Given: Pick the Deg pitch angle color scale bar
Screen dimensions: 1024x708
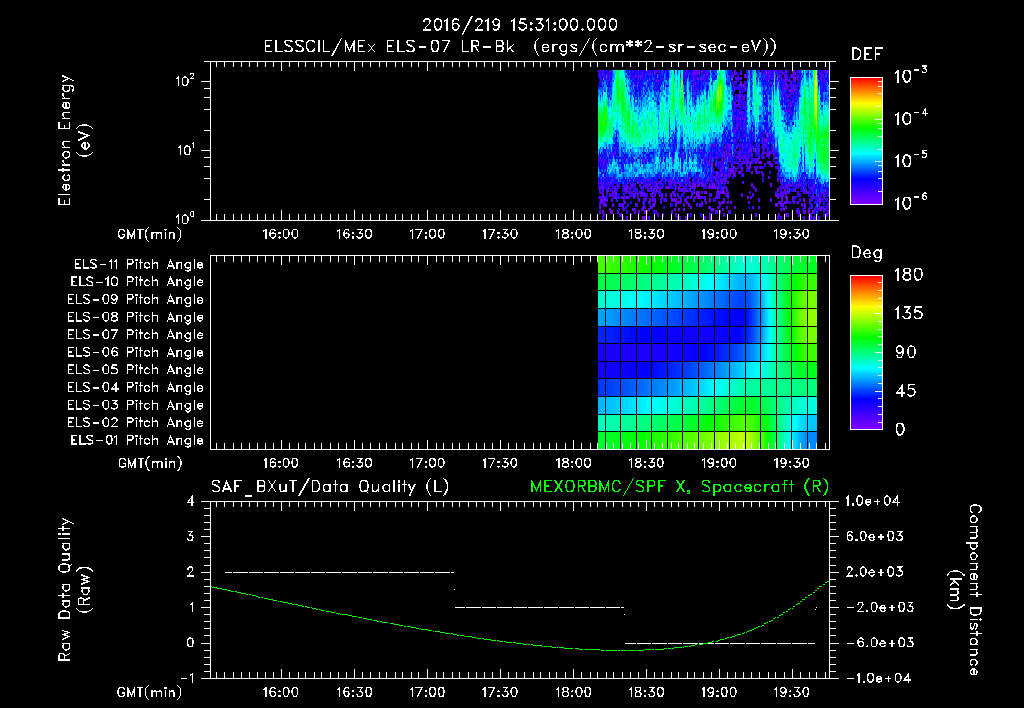Looking at the screenshot, I should pyautogui.click(x=867, y=352).
